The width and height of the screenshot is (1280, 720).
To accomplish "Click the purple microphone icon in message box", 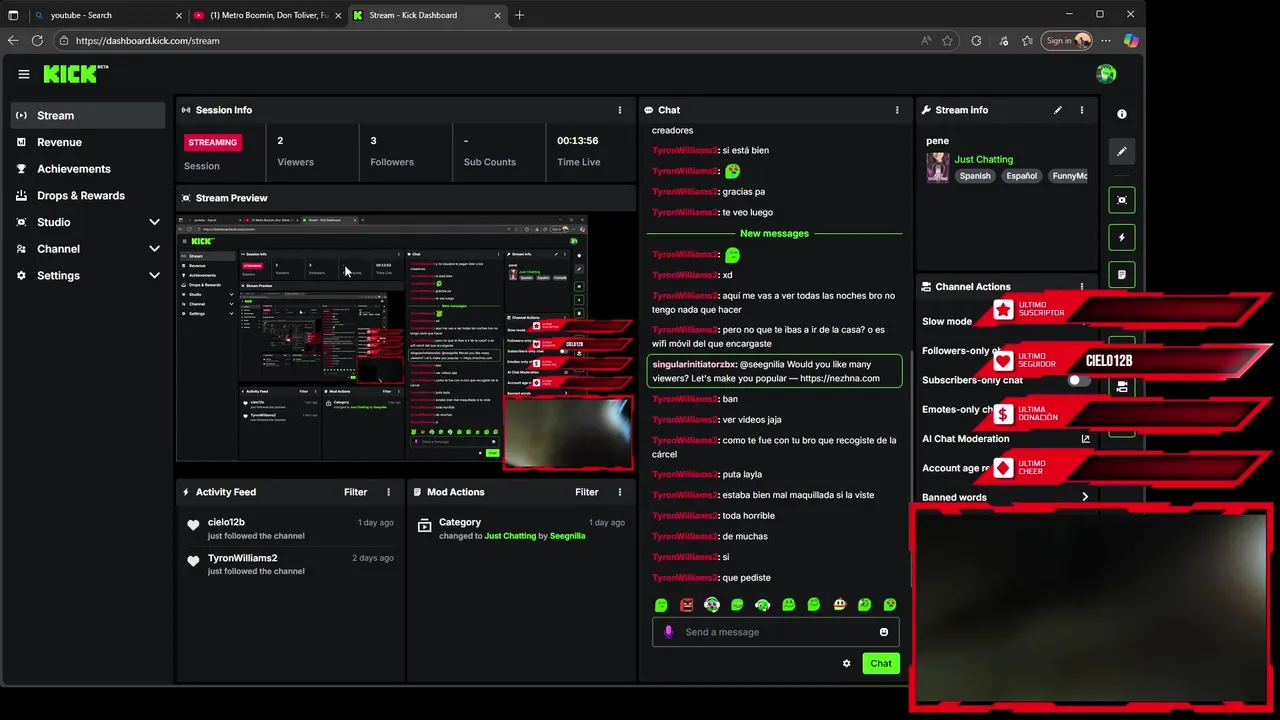I will click(669, 632).
